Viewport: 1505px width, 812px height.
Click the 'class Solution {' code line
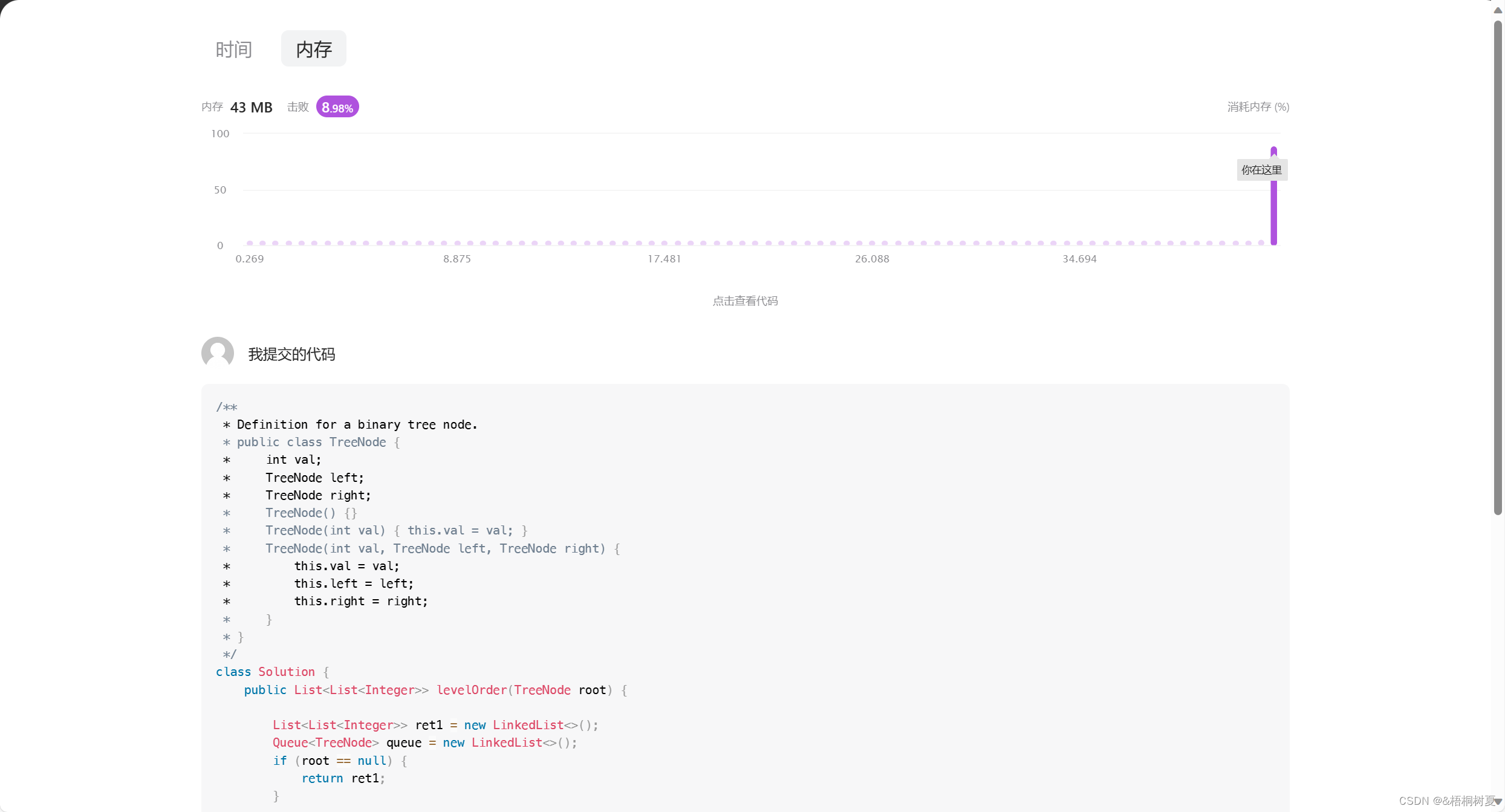tap(273, 672)
